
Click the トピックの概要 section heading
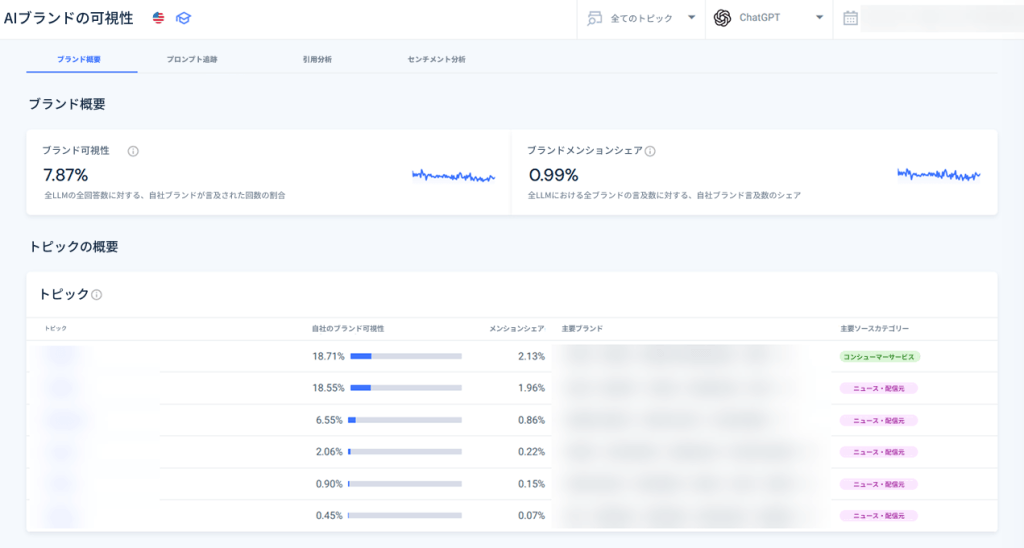pyautogui.click(x=73, y=247)
